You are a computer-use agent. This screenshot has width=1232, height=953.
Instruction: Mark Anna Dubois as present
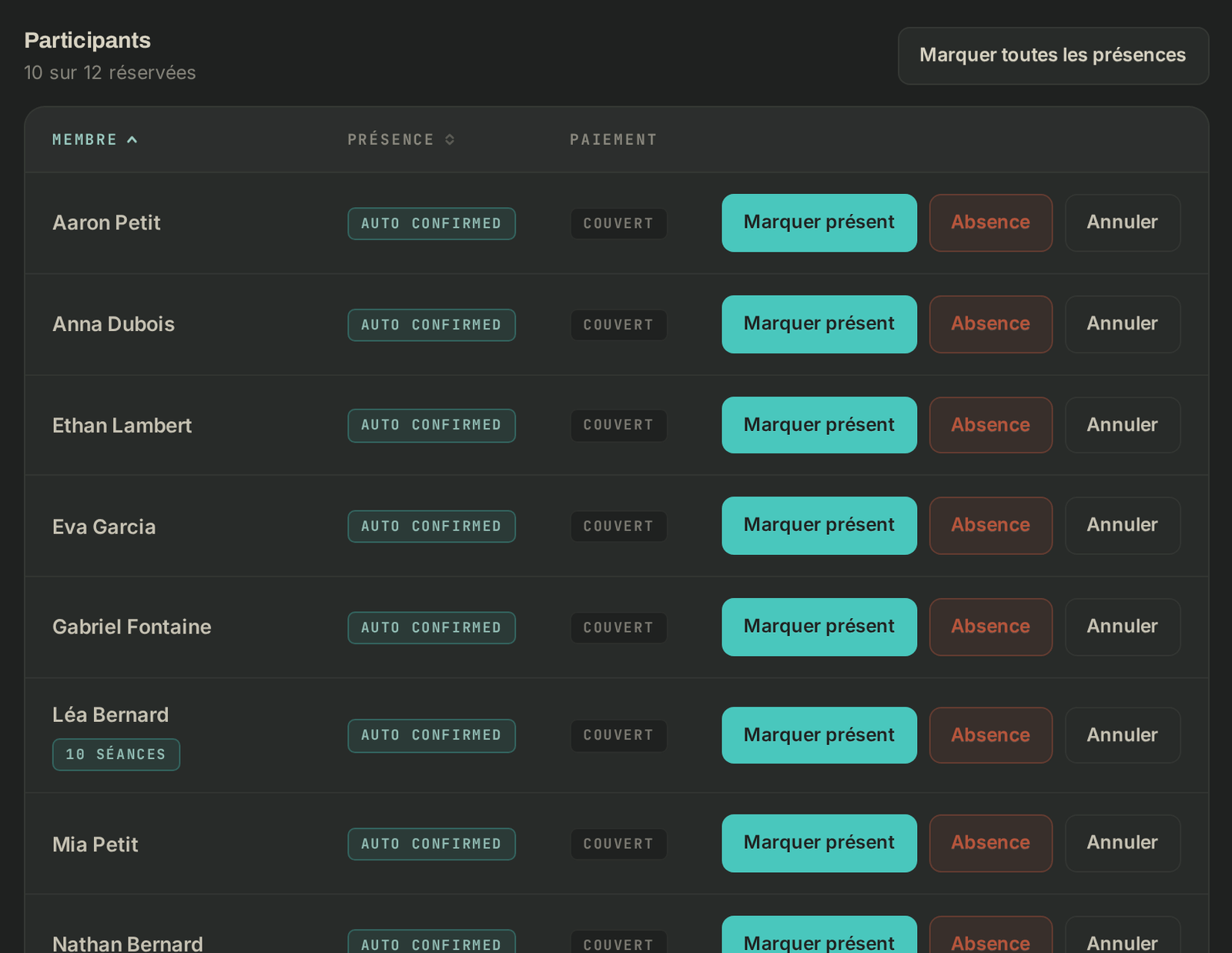click(x=819, y=324)
